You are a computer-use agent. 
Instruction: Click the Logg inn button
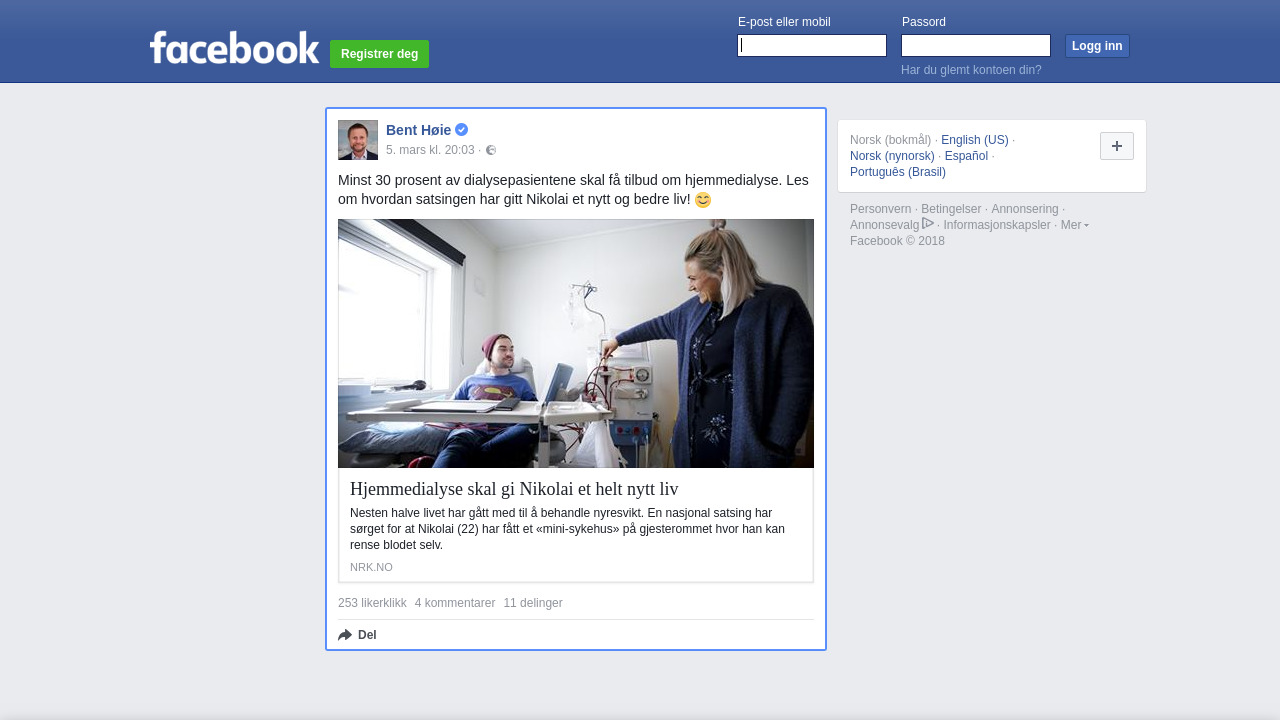tap(1097, 46)
